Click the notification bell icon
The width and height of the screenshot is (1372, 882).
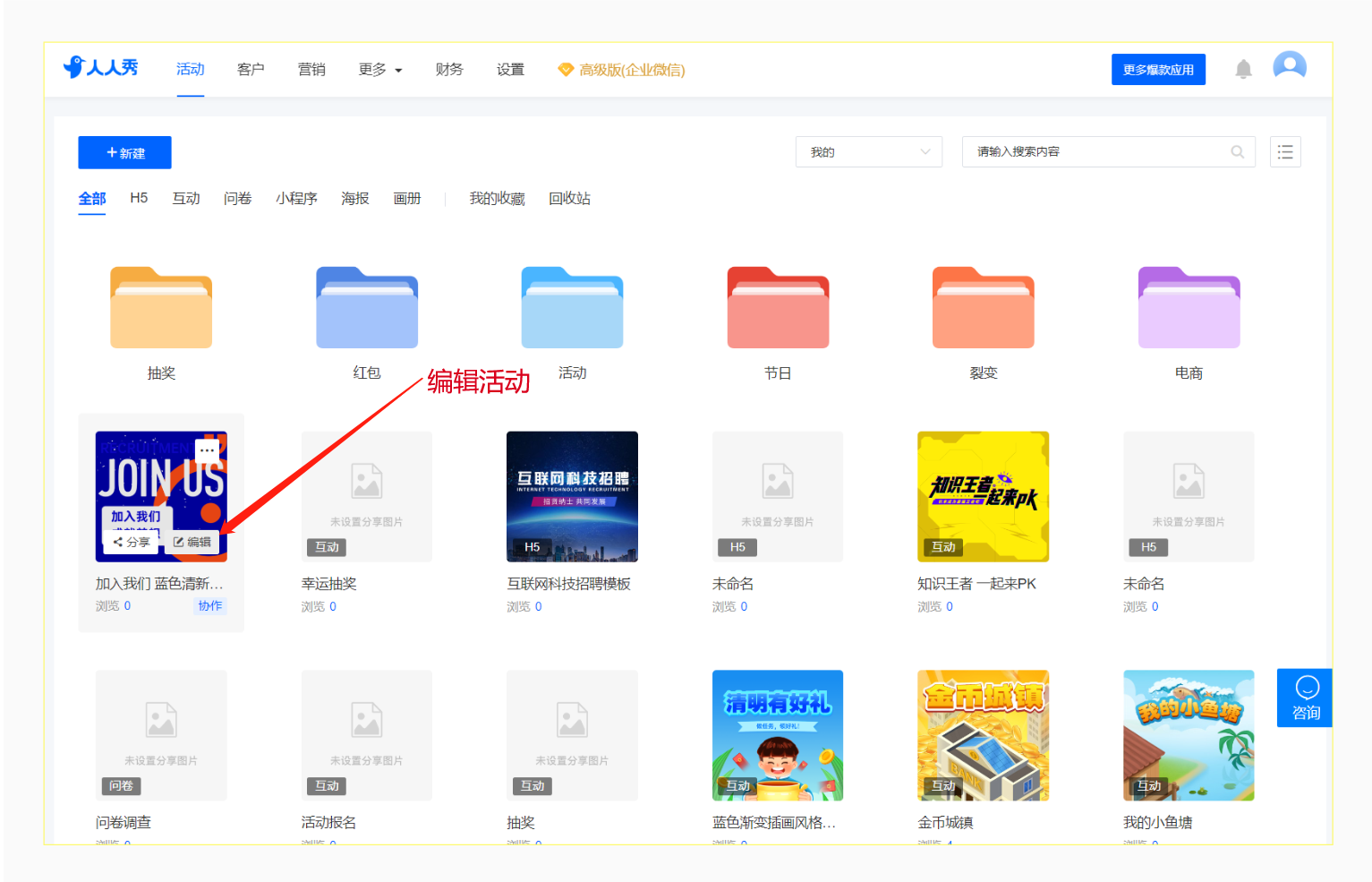point(1243,69)
